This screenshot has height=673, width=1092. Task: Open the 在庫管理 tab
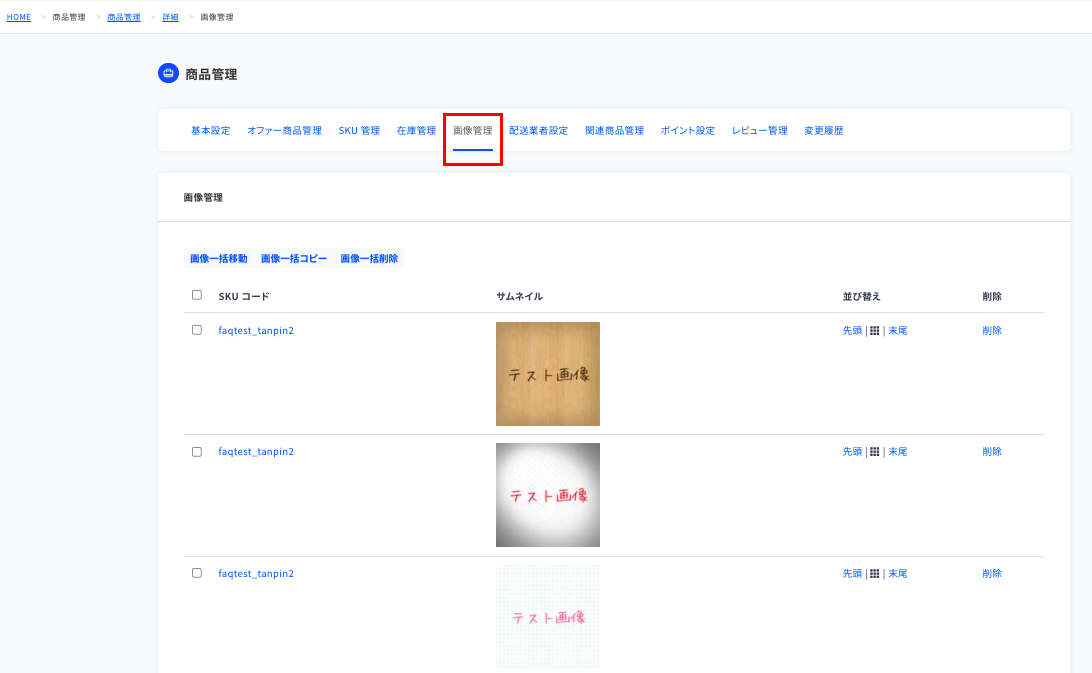[416, 131]
